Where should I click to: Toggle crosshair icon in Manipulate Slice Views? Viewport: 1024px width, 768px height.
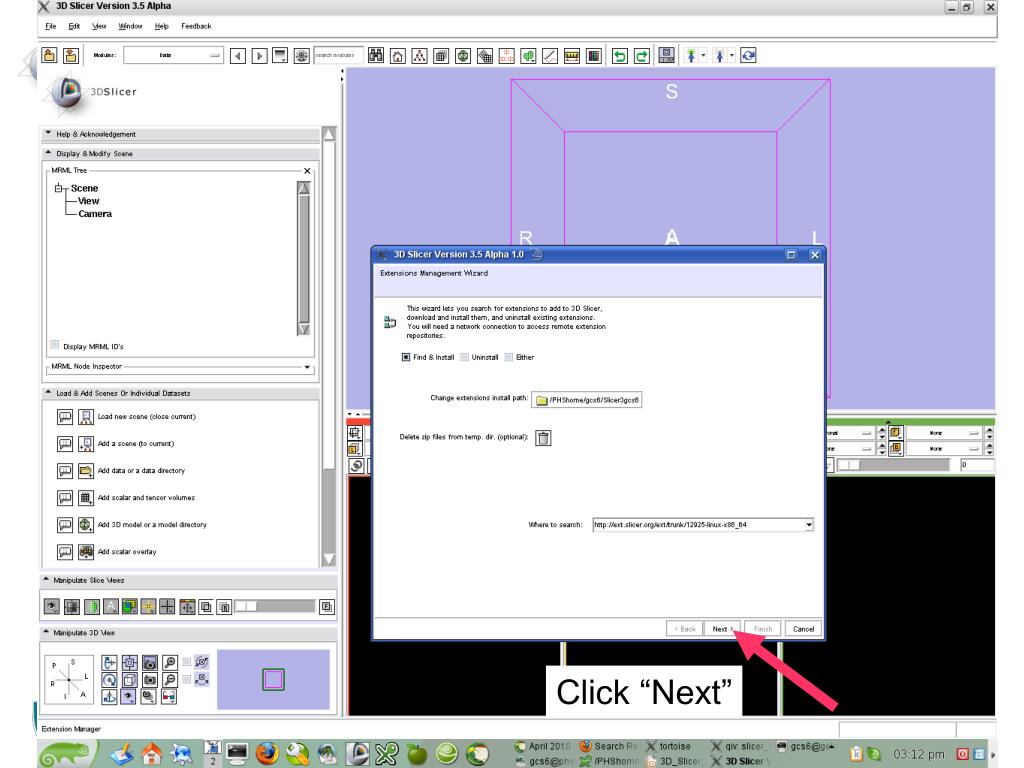(167, 607)
